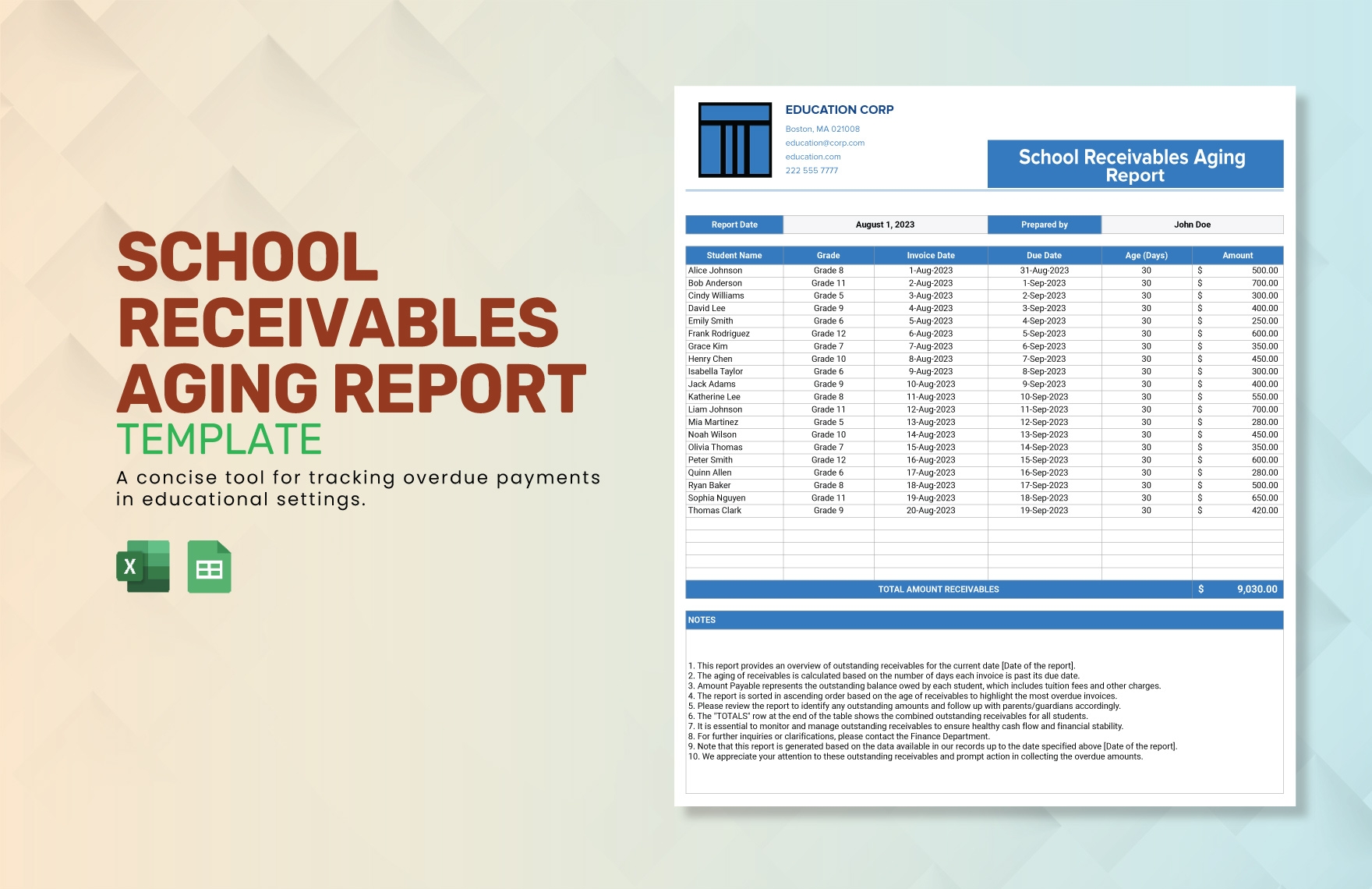Select the August 1, 2023 date cell

click(x=885, y=225)
